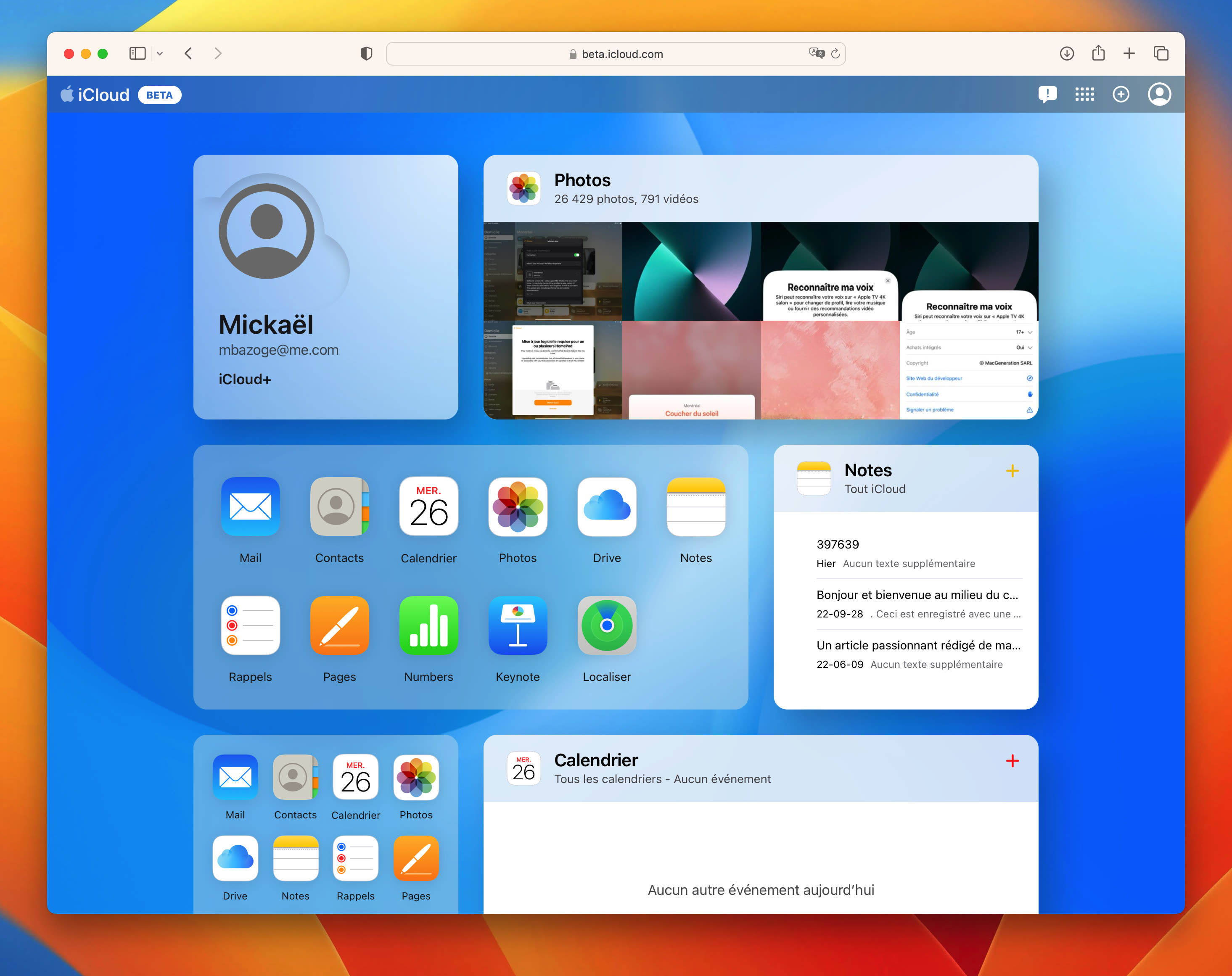
Task: Open the note titled 397639
Action: pyautogui.click(x=837, y=544)
